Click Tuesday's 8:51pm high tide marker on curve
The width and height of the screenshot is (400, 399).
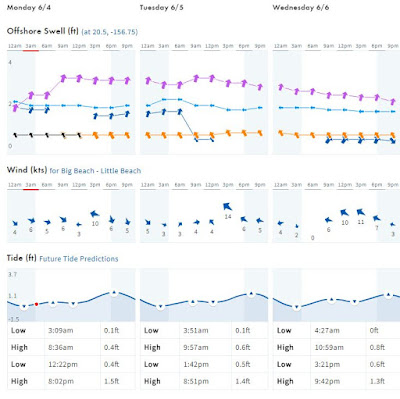tap(251, 294)
